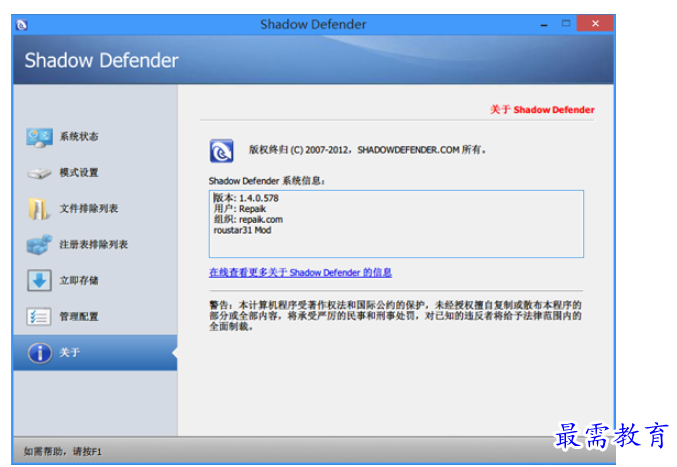677x467 pixels.
Task: Click inside the system info text box
Action: 396,224
